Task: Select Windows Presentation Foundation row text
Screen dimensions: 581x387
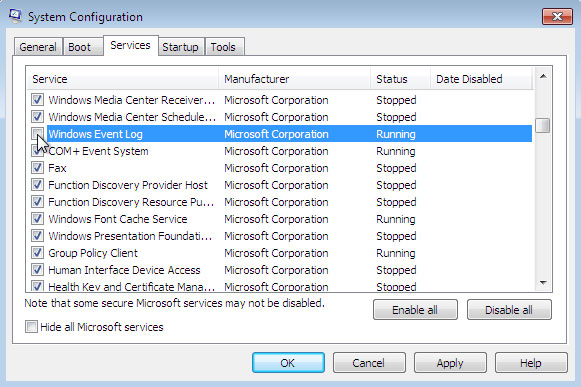Action: tap(130, 236)
